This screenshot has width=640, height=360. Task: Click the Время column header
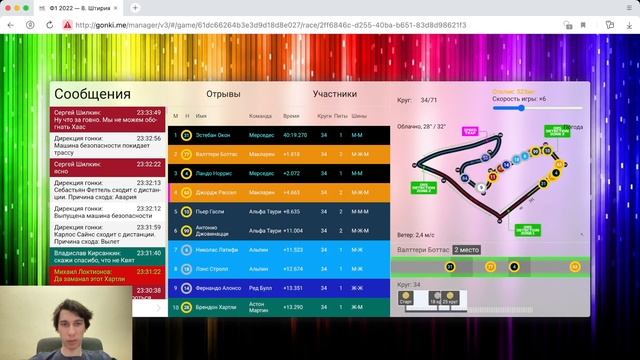tap(291, 116)
